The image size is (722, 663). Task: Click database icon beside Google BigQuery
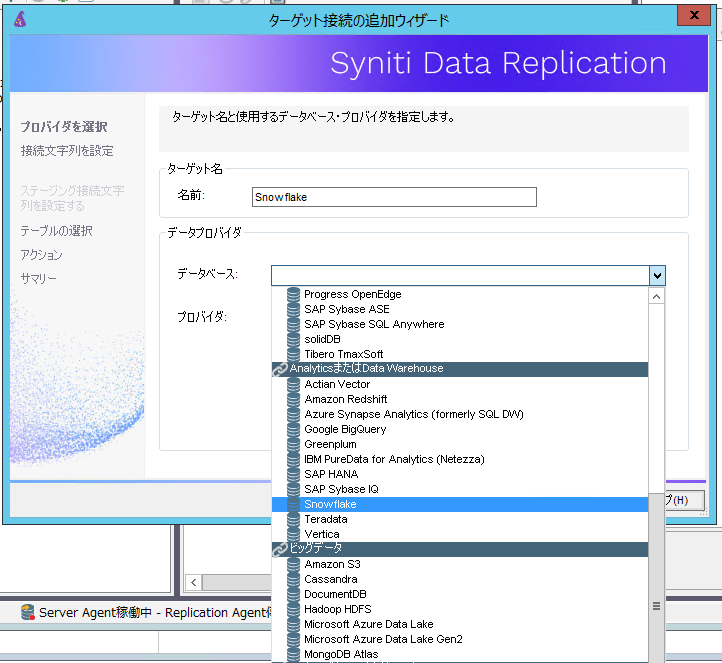[x=293, y=429]
